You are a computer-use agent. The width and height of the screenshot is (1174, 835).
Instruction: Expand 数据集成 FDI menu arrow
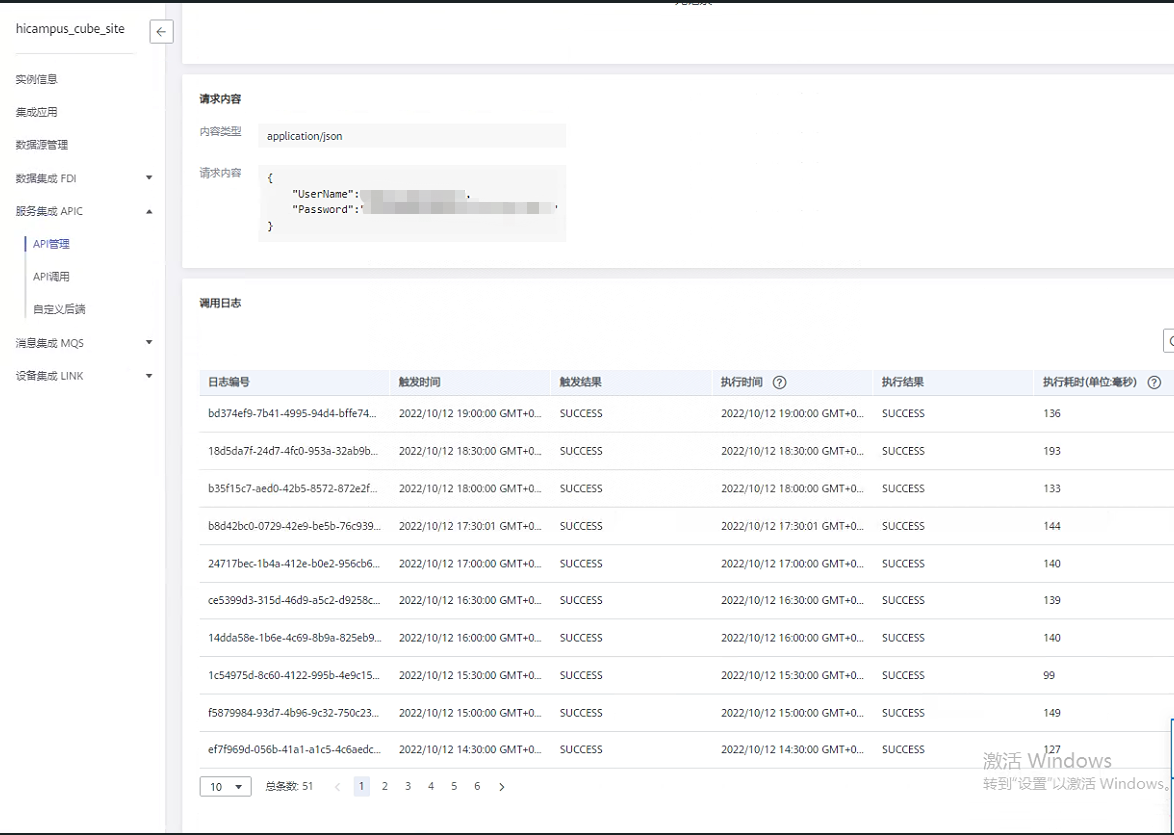pyautogui.click(x=149, y=178)
